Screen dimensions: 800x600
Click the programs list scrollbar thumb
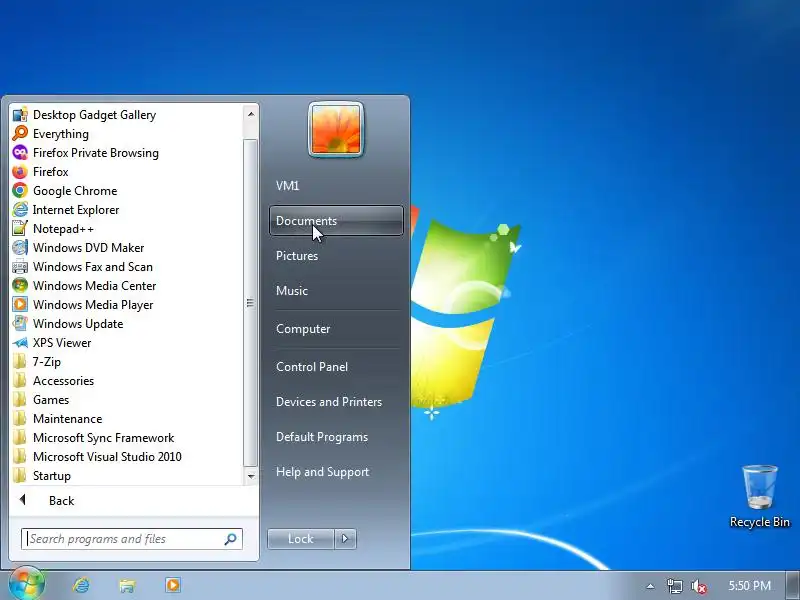(x=250, y=303)
